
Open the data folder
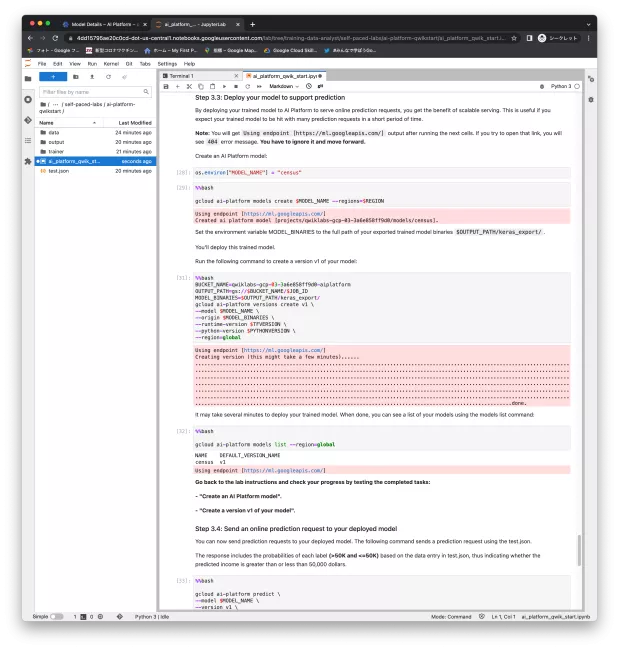[96, 133]
